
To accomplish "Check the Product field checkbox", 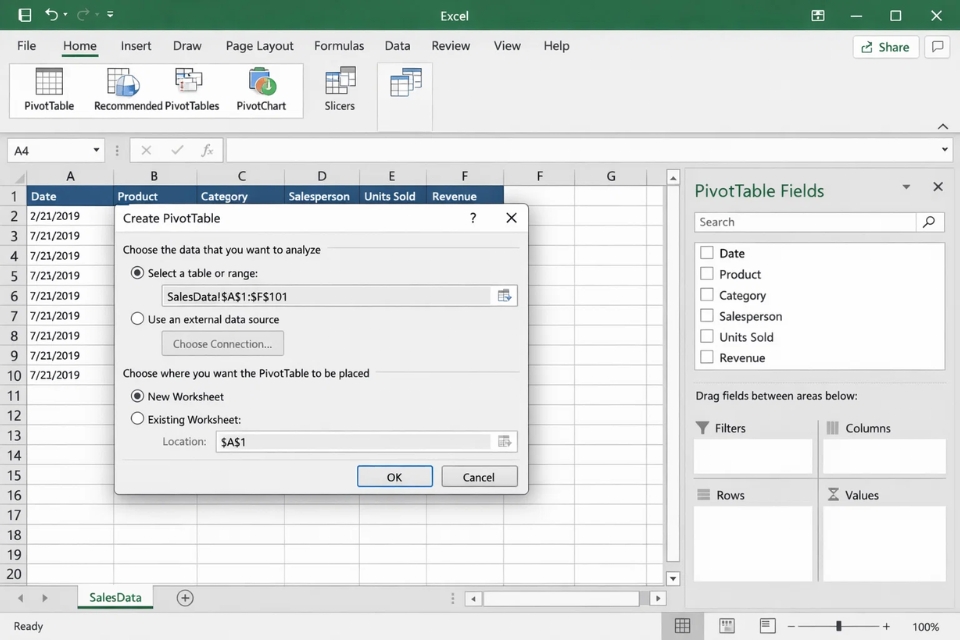I will point(707,274).
